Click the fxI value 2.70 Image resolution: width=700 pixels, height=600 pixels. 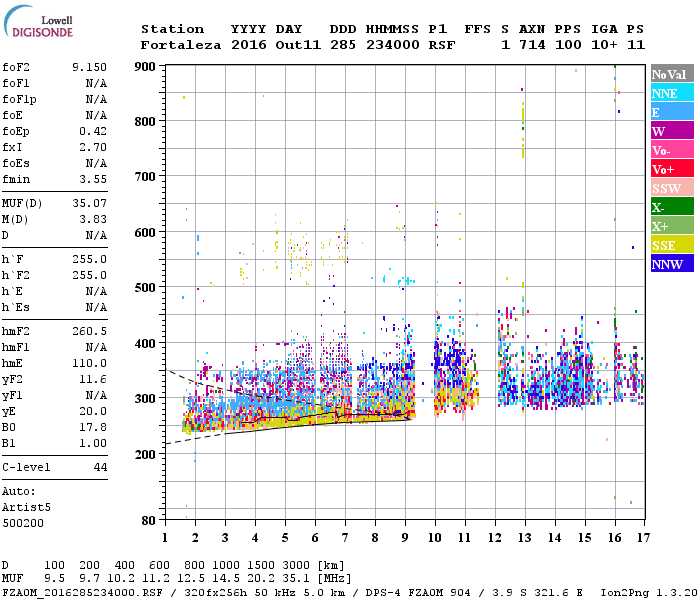click(93, 147)
